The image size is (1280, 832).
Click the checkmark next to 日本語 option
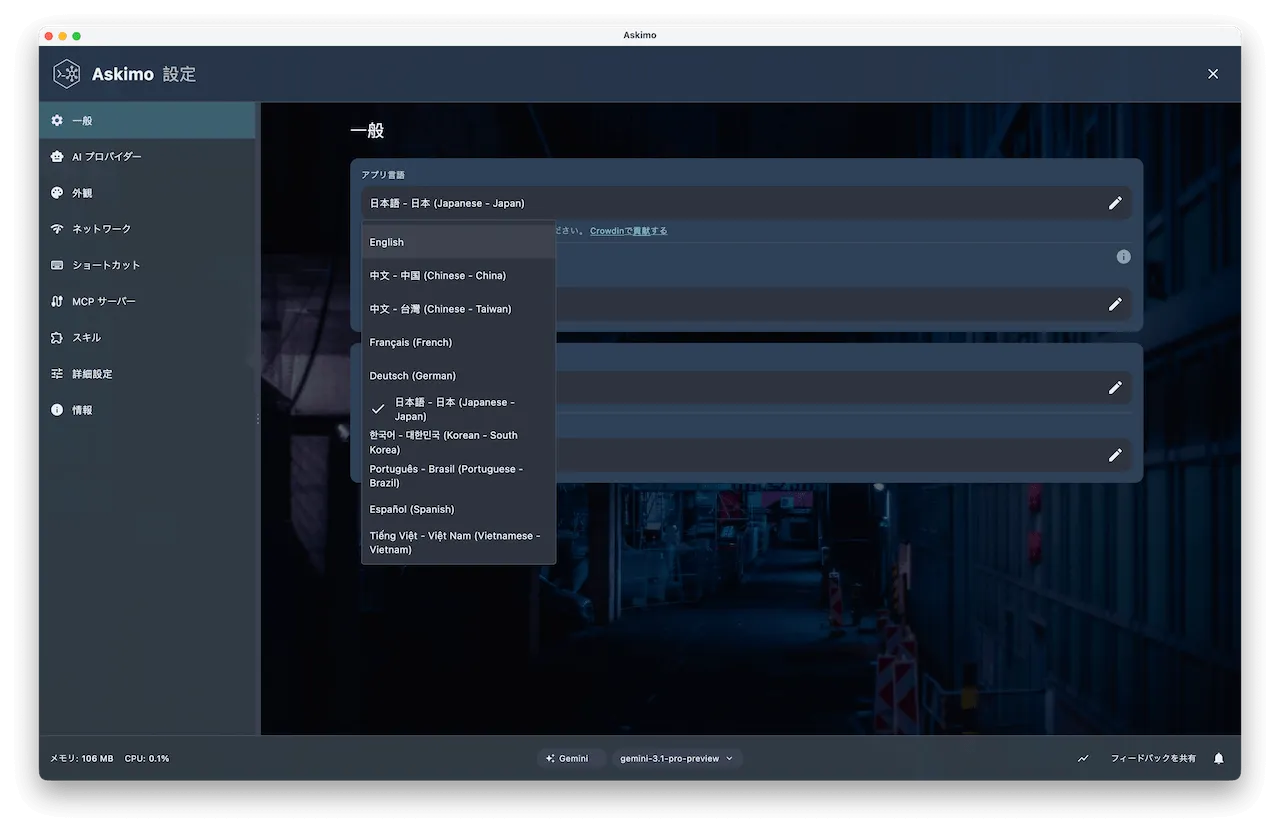coord(378,409)
